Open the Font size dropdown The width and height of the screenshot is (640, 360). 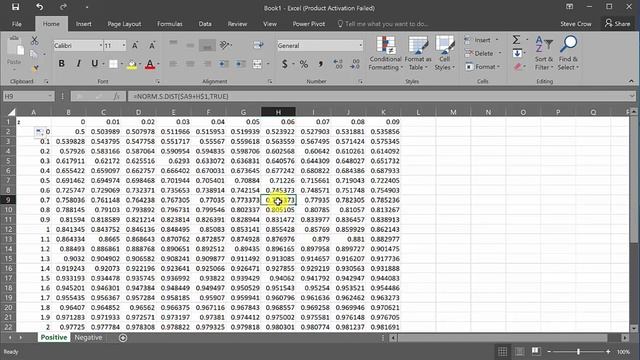(x=124, y=45)
